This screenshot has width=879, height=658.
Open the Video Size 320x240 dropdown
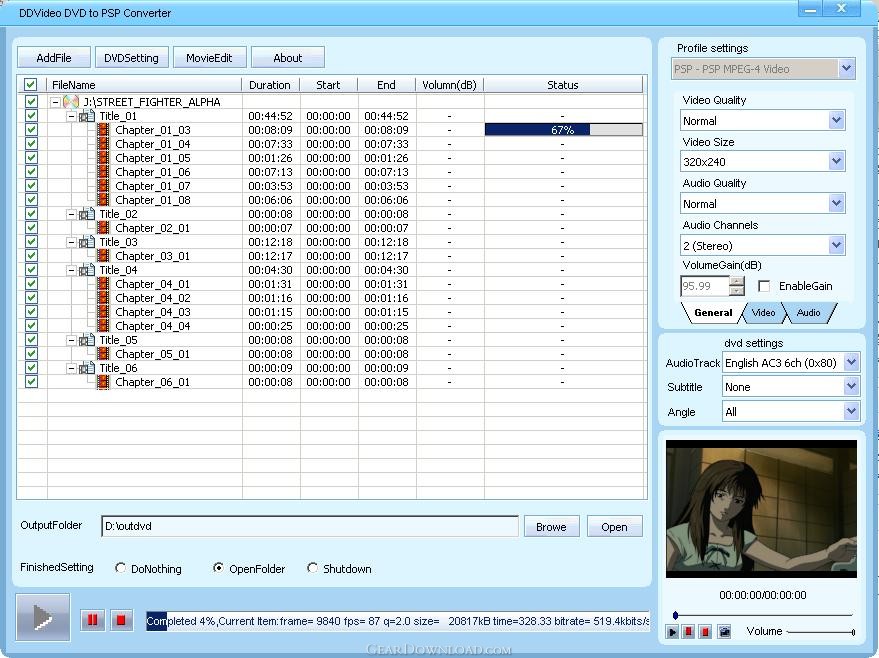tap(836, 161)
